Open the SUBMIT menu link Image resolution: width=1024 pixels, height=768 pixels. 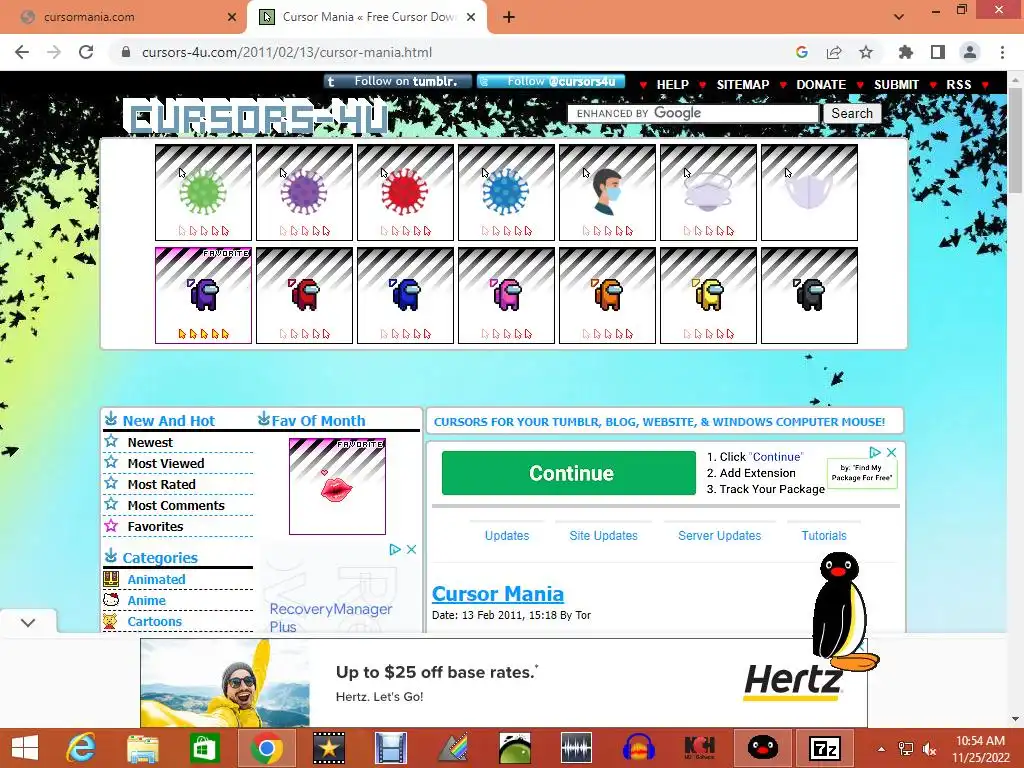tap(896, 85)
